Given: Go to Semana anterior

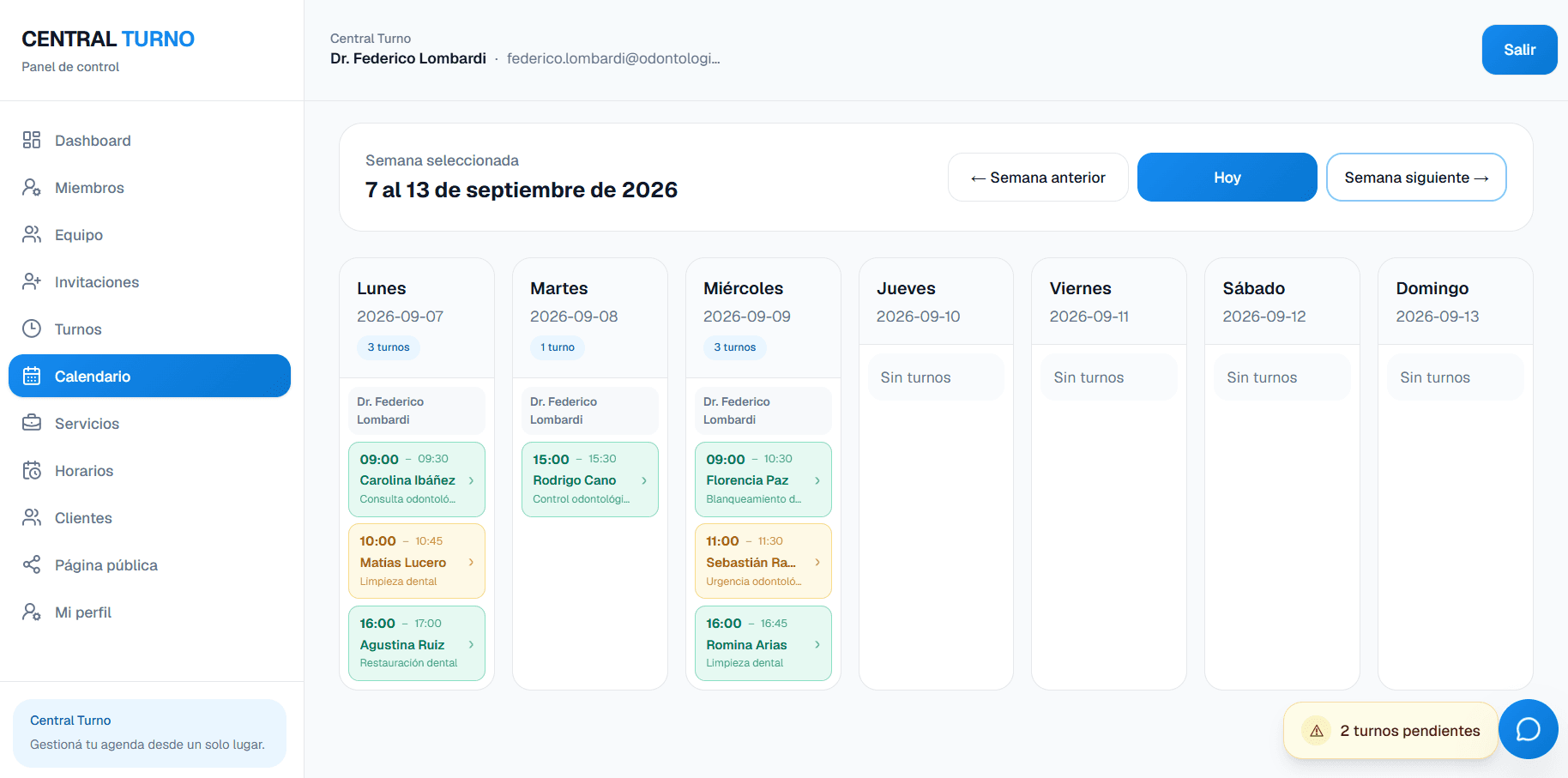Looking at the screenshot, I should pos(1038,178).
